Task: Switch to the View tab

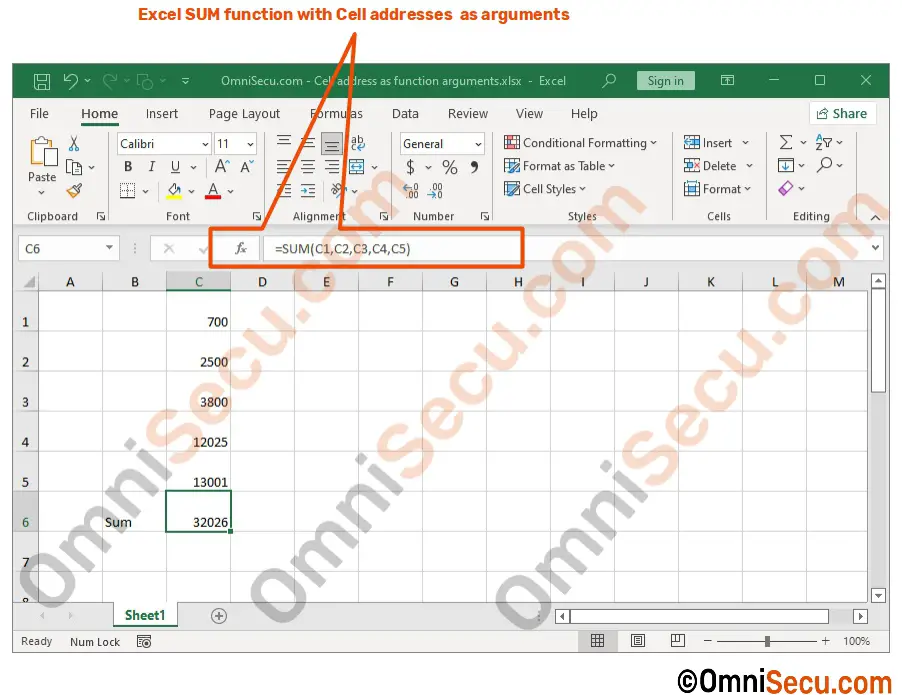Action: coord(529,114)
